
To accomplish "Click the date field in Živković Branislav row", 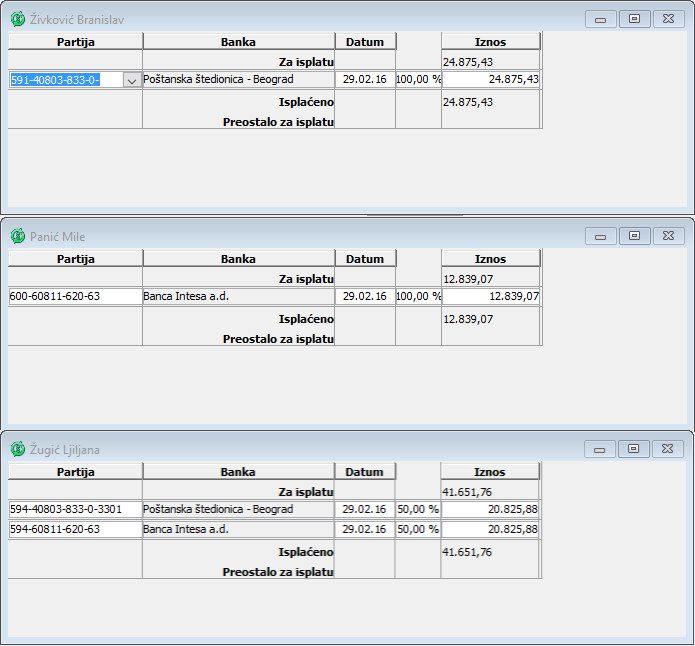I will point(365,79).
